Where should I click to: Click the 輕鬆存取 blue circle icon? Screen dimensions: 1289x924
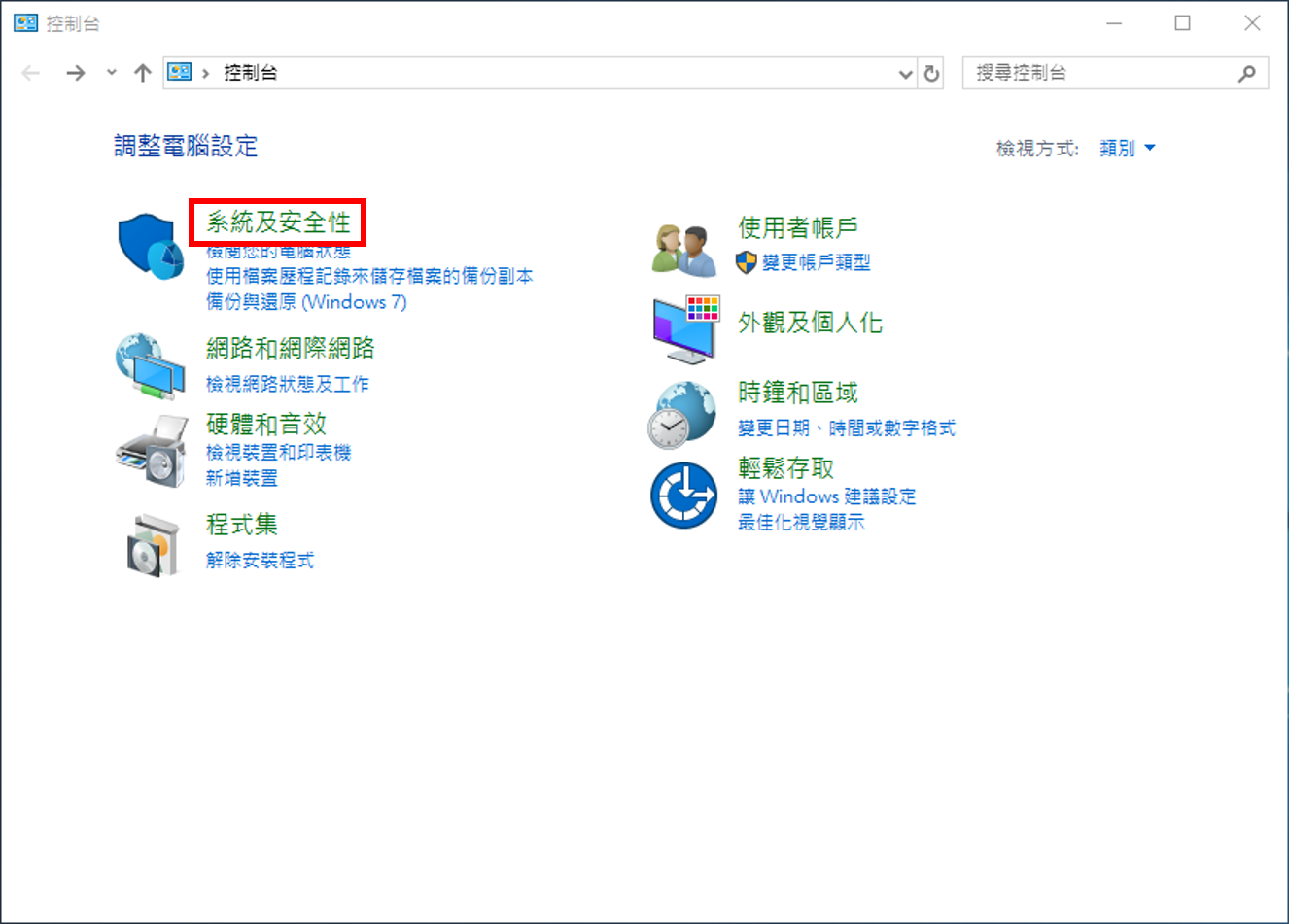pyautogui.click(x=684, y=496)
